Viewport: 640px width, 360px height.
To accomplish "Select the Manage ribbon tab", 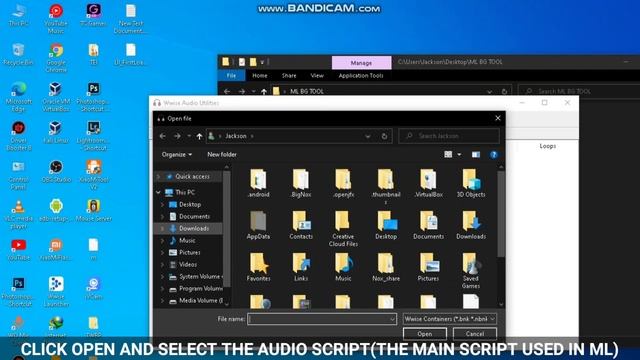I will coord(361,63).
